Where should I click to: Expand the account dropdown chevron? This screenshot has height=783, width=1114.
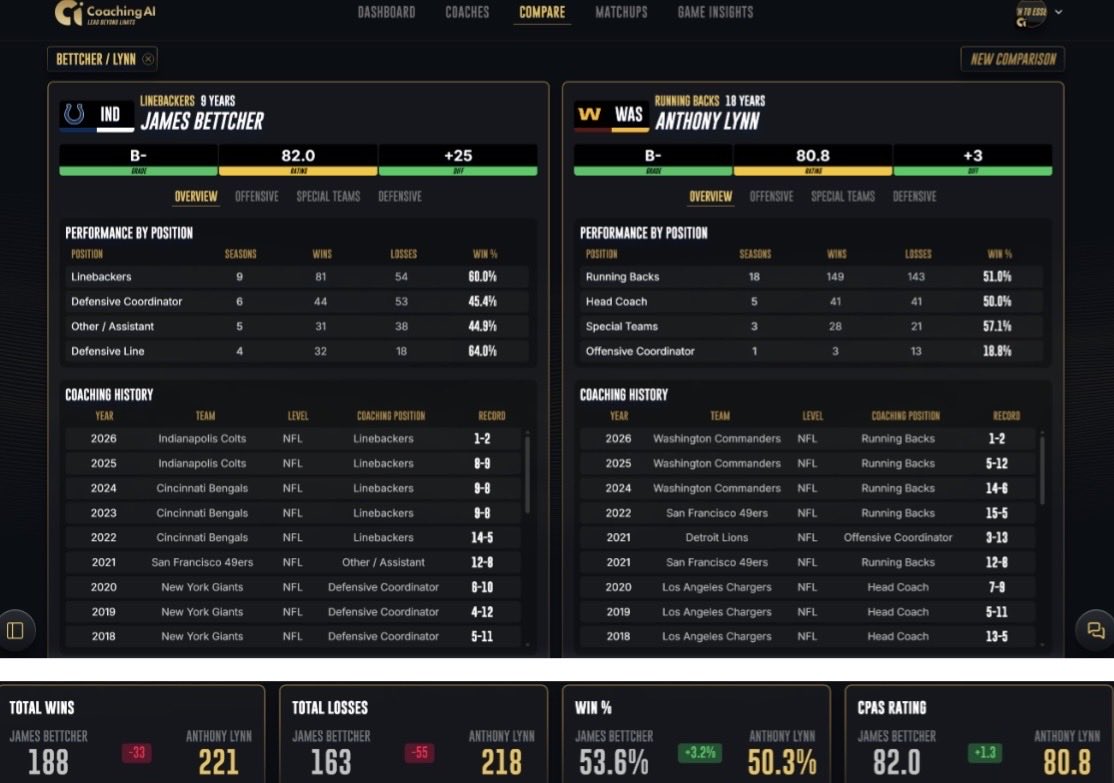click(x=1059, y=12)
